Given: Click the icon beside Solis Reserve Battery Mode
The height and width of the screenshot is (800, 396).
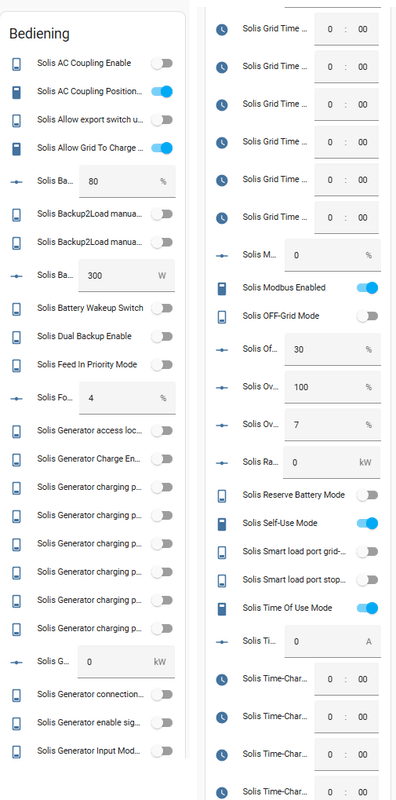Looking at the screenshot, I should [x=222, y=496].
